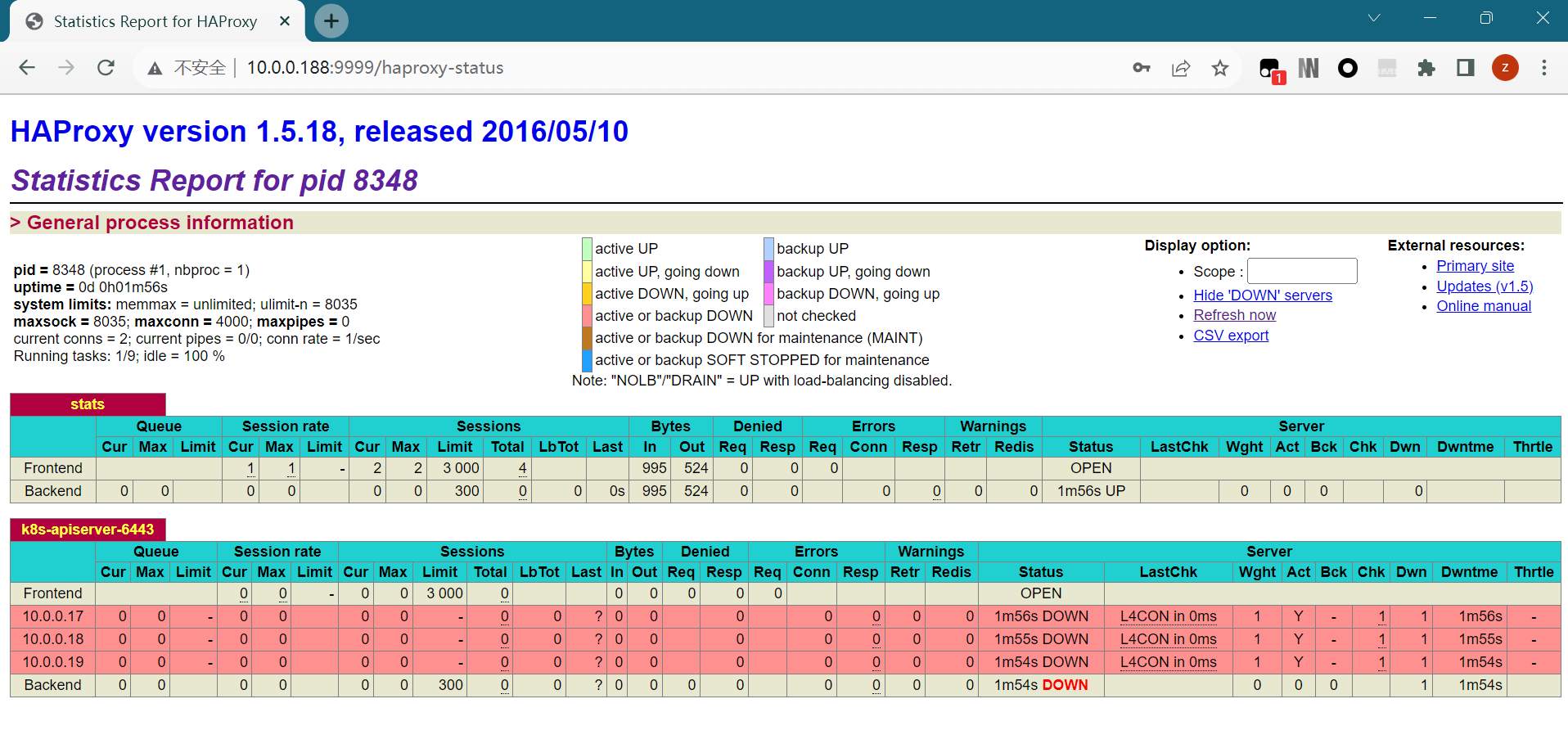Image resolution: width=1568 pixels, height=744 pixels.
Task: Click L4CON in 0ms for 10.0.0.19
Action: (x=1168, y=662)
